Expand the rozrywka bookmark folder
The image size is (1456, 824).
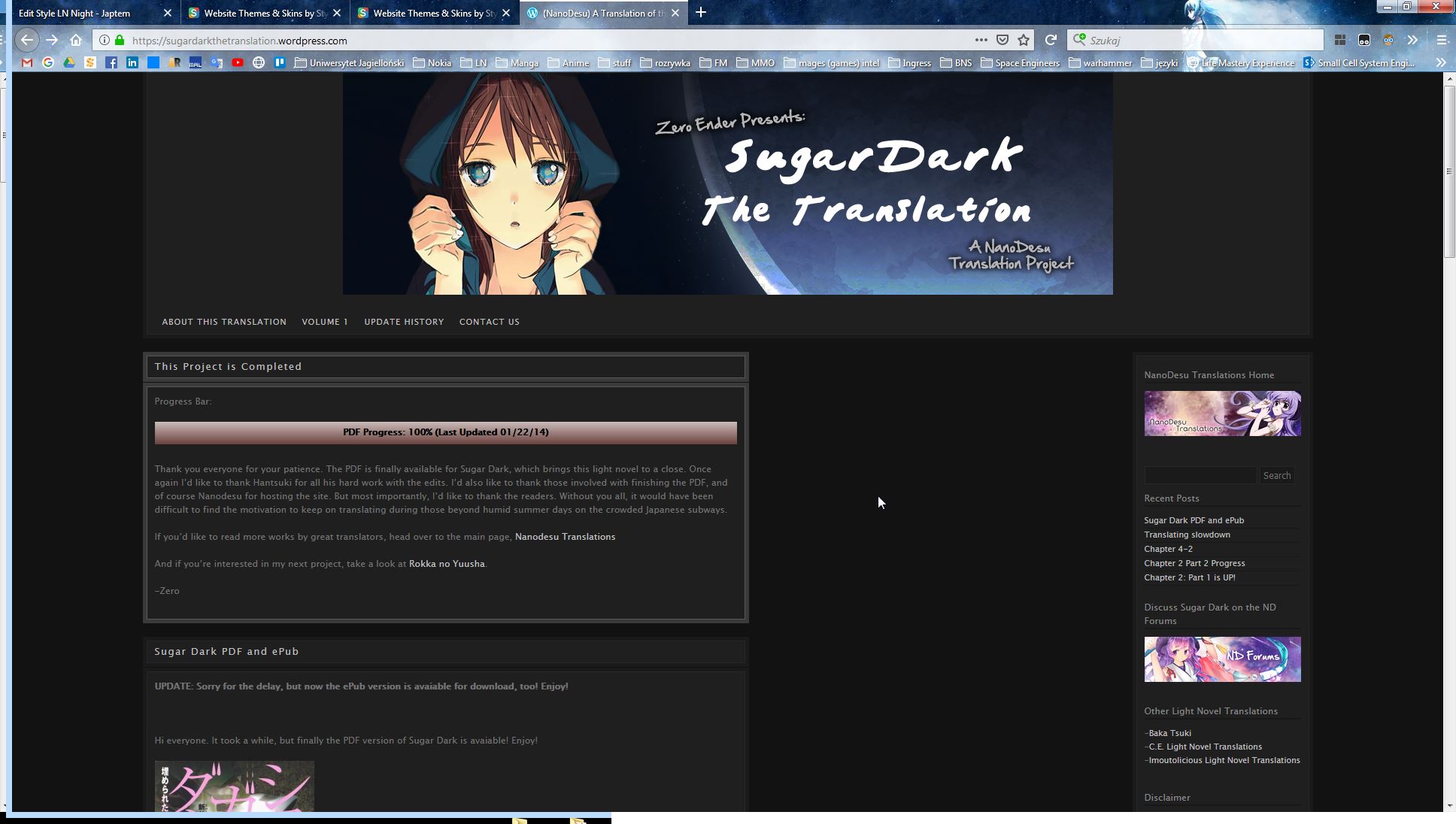665,63
